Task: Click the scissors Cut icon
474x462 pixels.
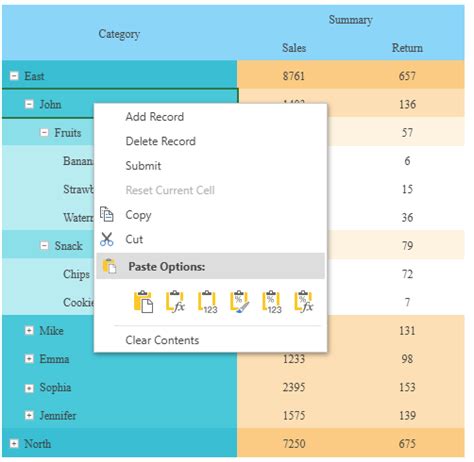Action: coord(107,239)
